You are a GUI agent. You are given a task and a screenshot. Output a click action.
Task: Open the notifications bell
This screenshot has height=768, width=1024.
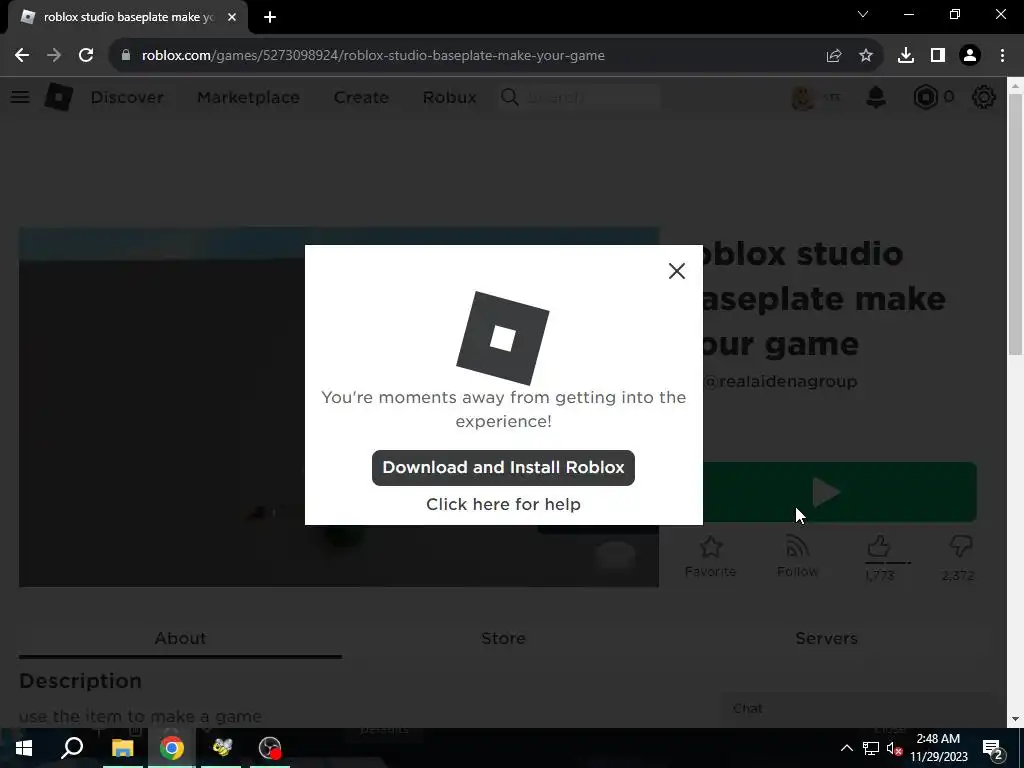(x=876, y=97)
